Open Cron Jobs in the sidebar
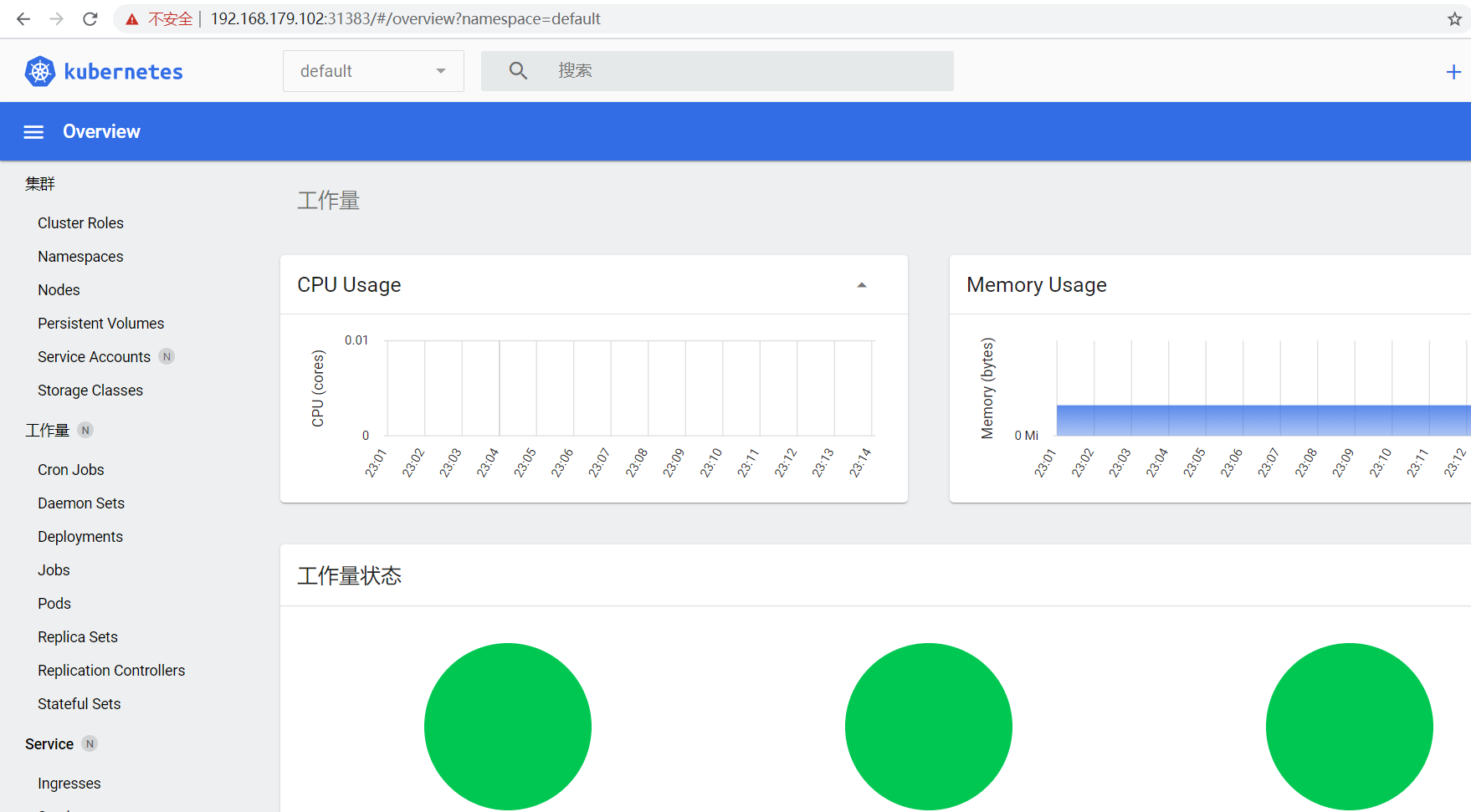 [x=70, y=470]
